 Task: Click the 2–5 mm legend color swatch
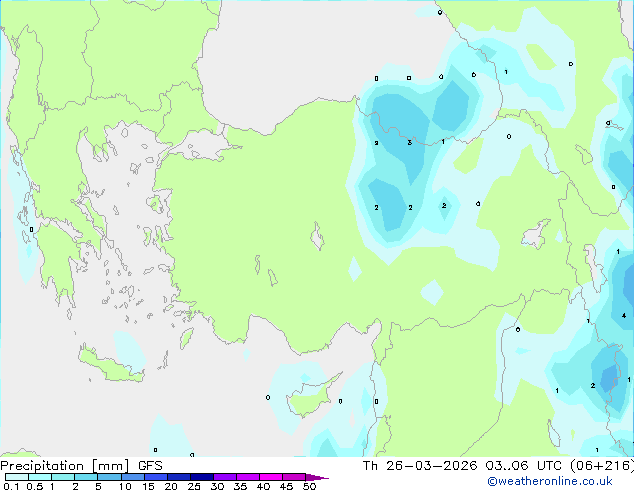click(x=86, y=477)
